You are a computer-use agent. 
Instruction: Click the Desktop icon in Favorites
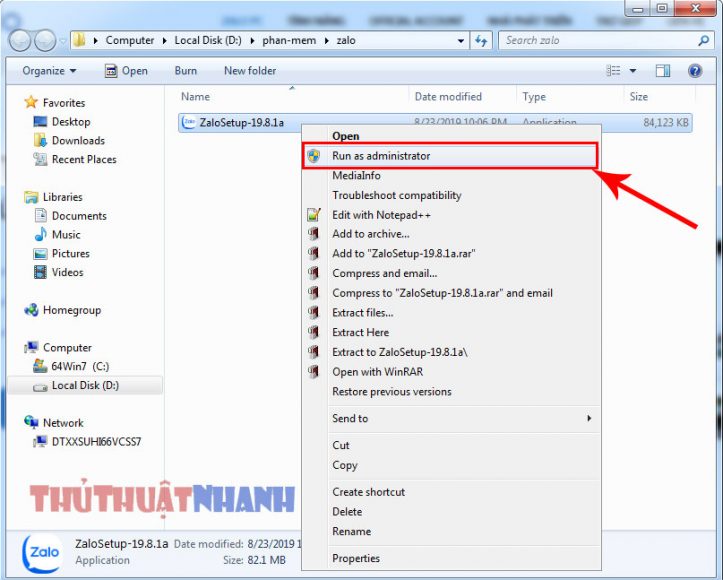point(40,121)
